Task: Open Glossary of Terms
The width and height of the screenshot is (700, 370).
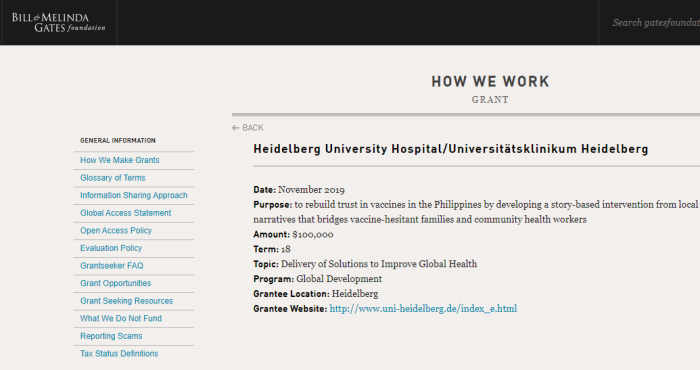Action: (112, 178)
